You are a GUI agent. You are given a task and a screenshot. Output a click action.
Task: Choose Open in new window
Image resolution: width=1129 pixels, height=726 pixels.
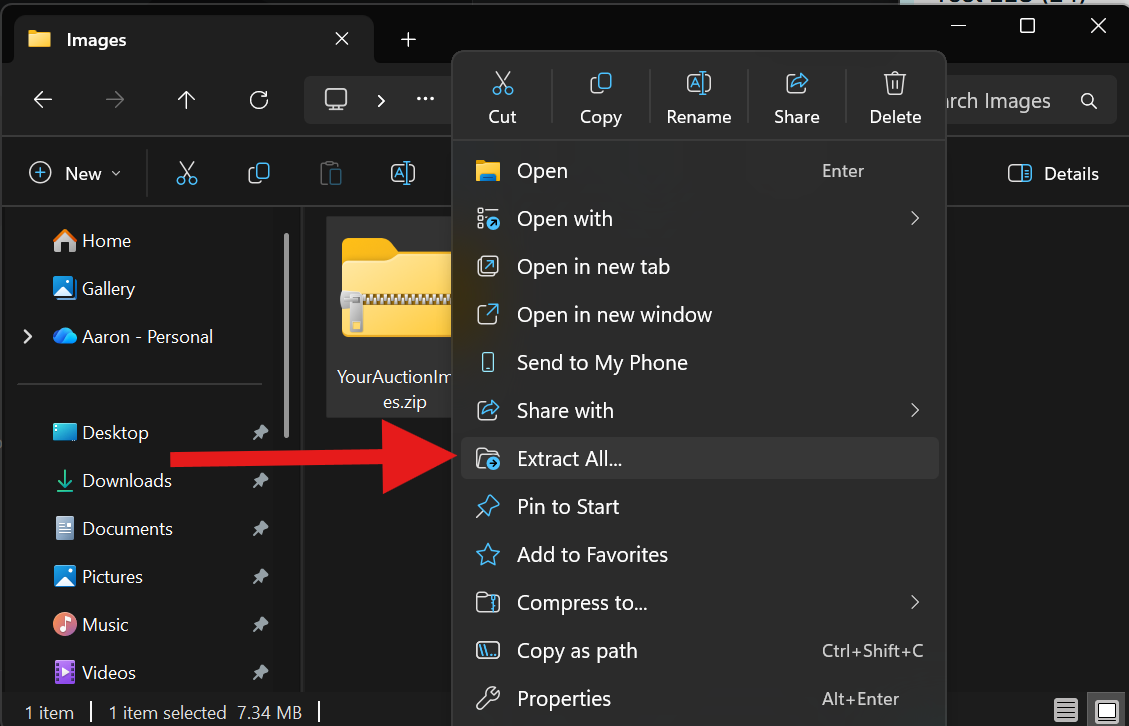[x=699, y=315]
